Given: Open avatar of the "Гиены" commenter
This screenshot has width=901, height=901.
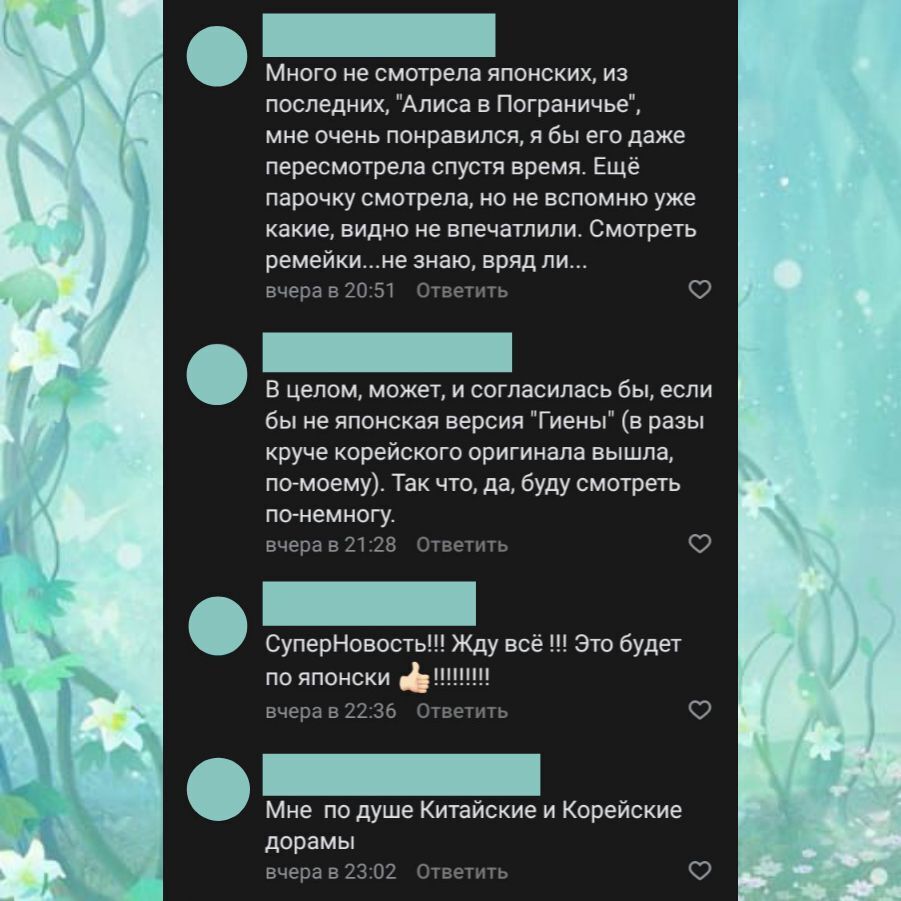Looking at the screenshot, I should (x=217, y=375).
